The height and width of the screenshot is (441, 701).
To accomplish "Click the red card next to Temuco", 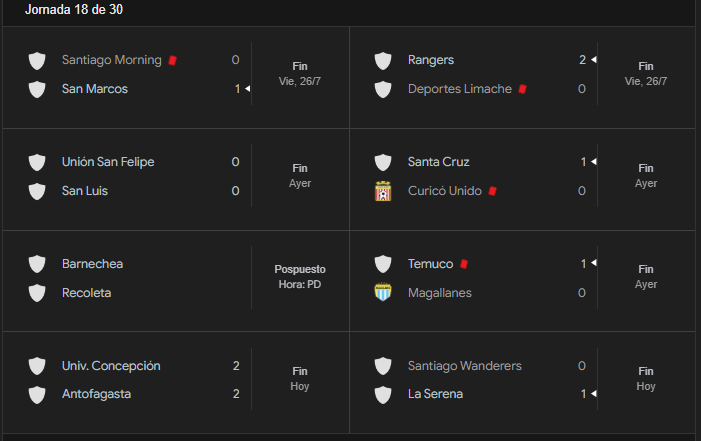I will pyautogui.click(x=464, y=264).
